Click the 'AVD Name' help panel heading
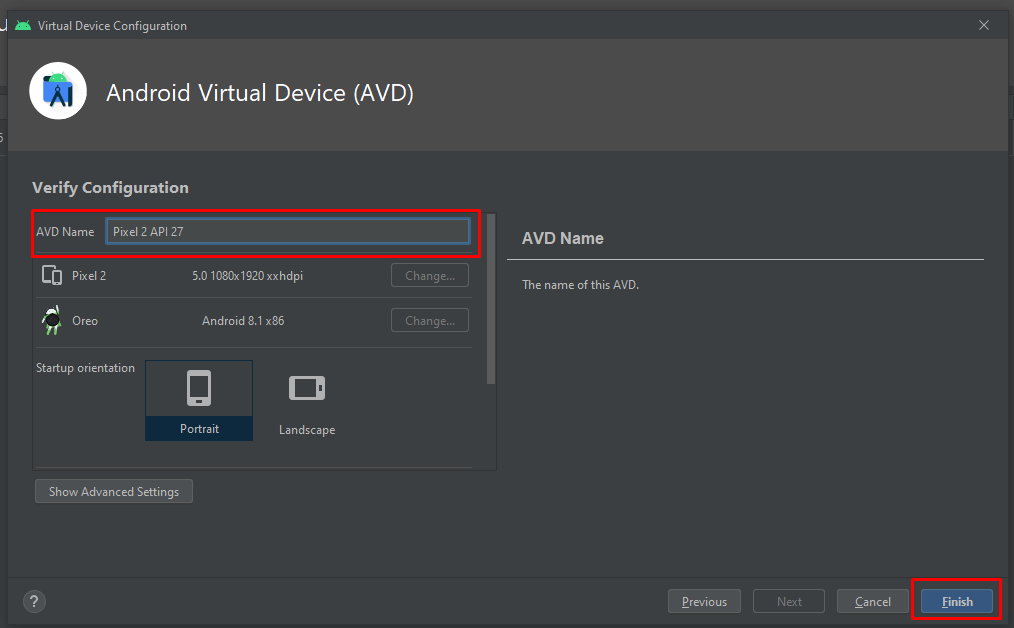The height and width of the screenshot is (628, 1014). tap(563, 238)
